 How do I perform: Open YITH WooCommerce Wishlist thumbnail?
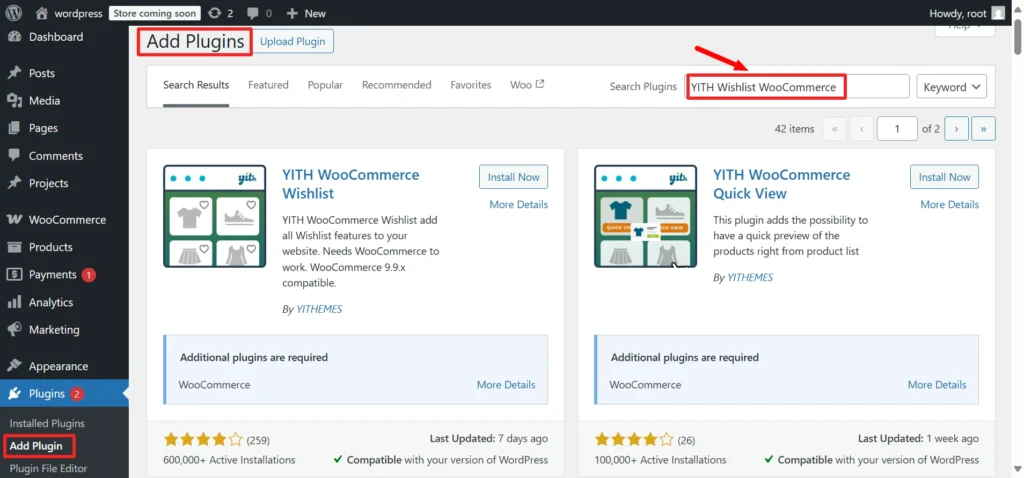click(214, 216)
